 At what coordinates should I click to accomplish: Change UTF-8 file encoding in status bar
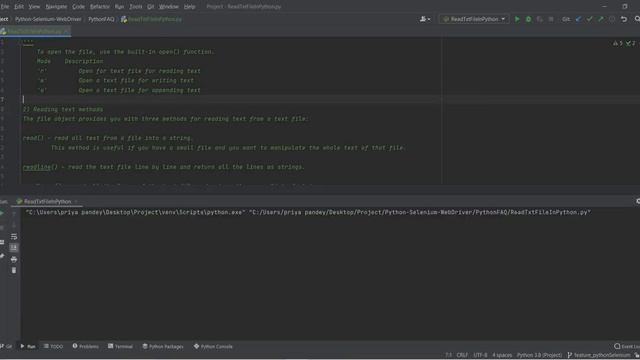[480, 355]
